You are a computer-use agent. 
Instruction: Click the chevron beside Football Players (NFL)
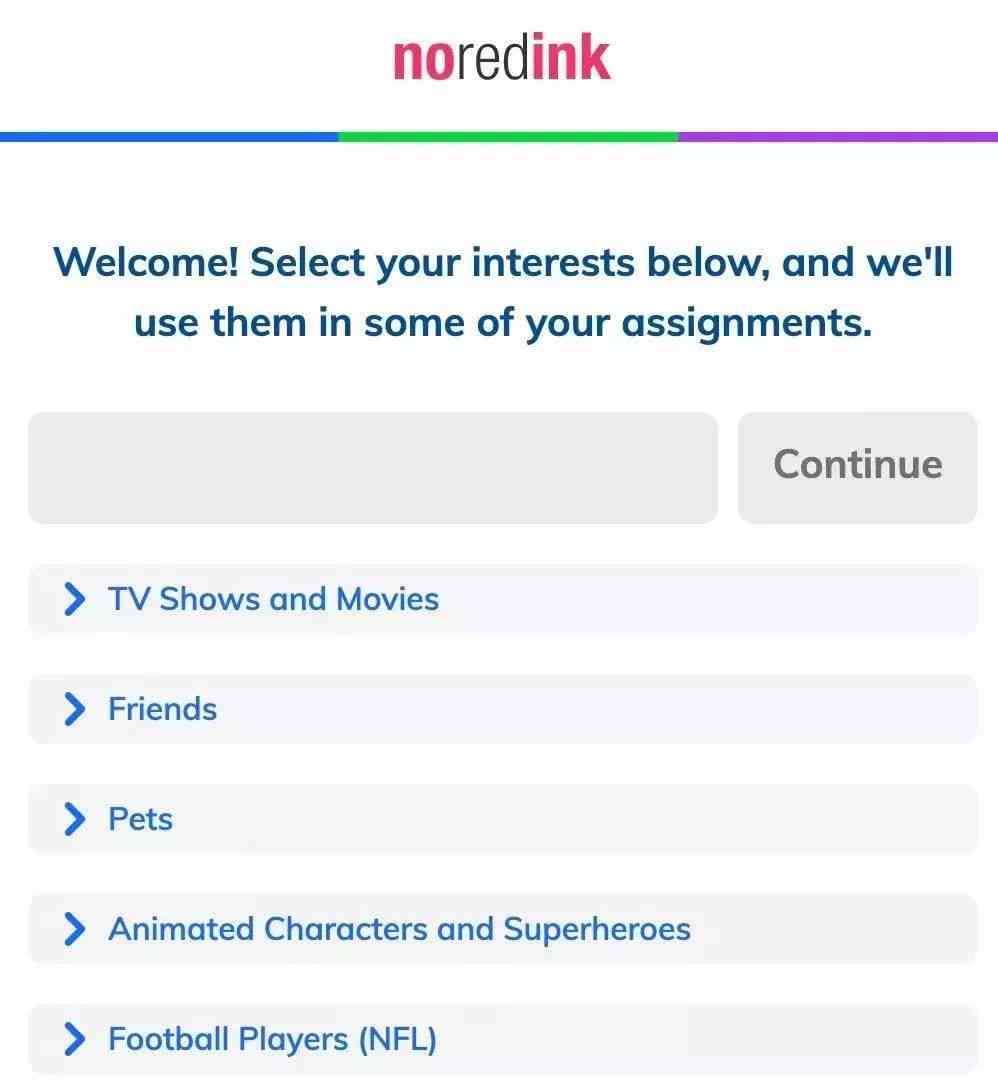[75, 1039]
